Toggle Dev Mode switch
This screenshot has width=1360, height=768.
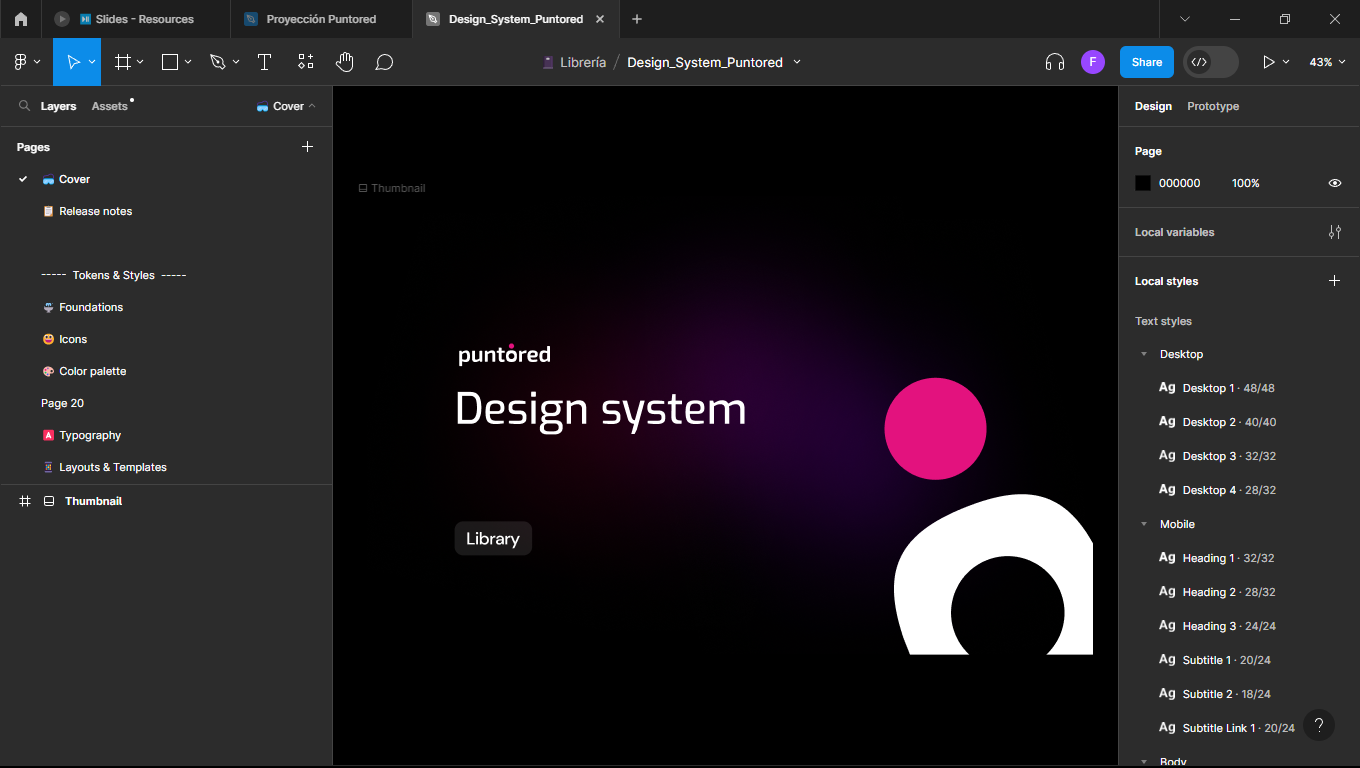click(x=1210, y=62)
